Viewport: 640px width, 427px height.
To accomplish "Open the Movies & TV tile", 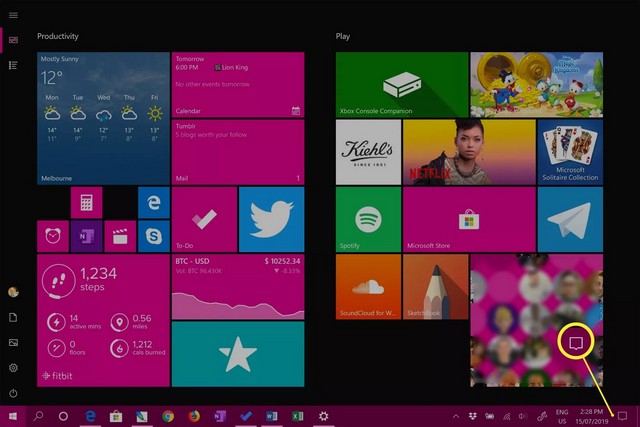I will 120,236.
